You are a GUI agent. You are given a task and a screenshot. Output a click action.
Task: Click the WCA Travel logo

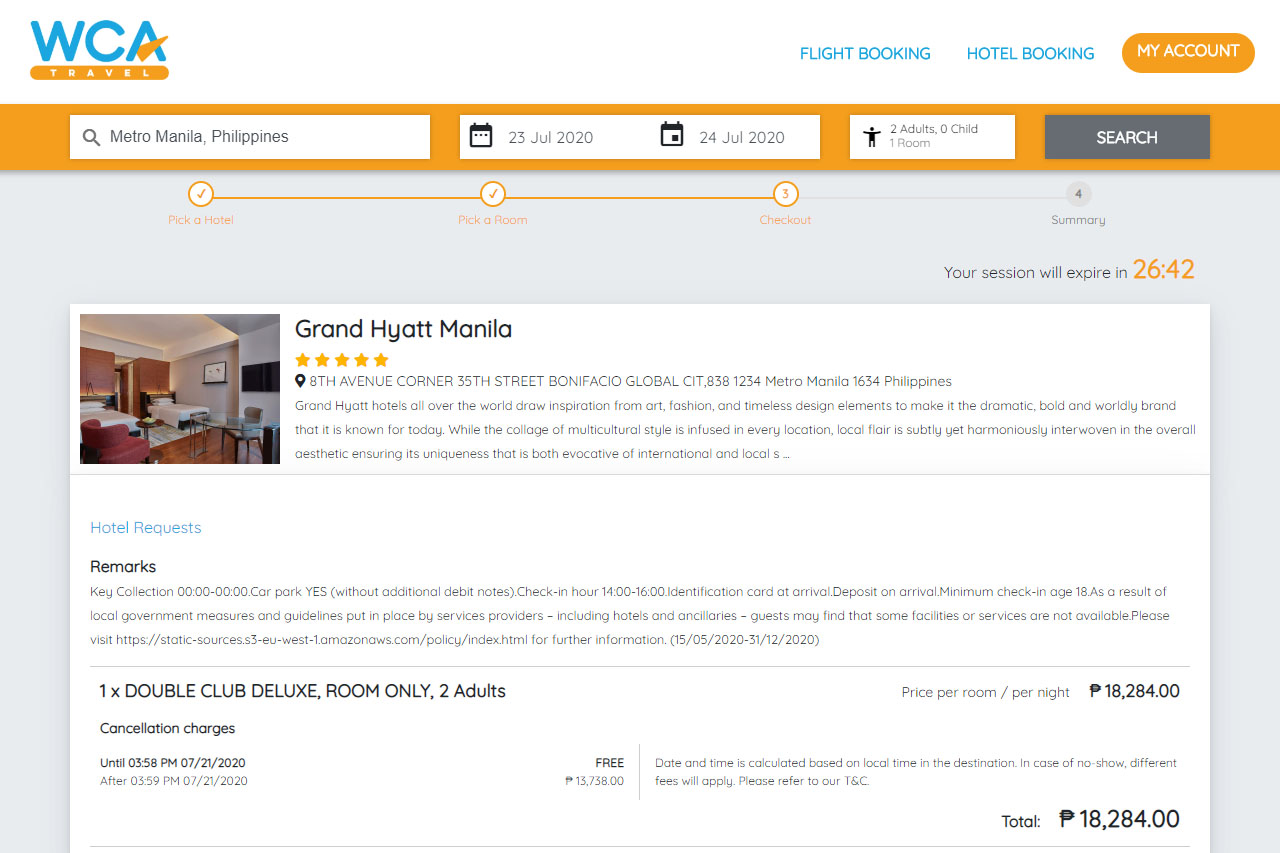99,50
